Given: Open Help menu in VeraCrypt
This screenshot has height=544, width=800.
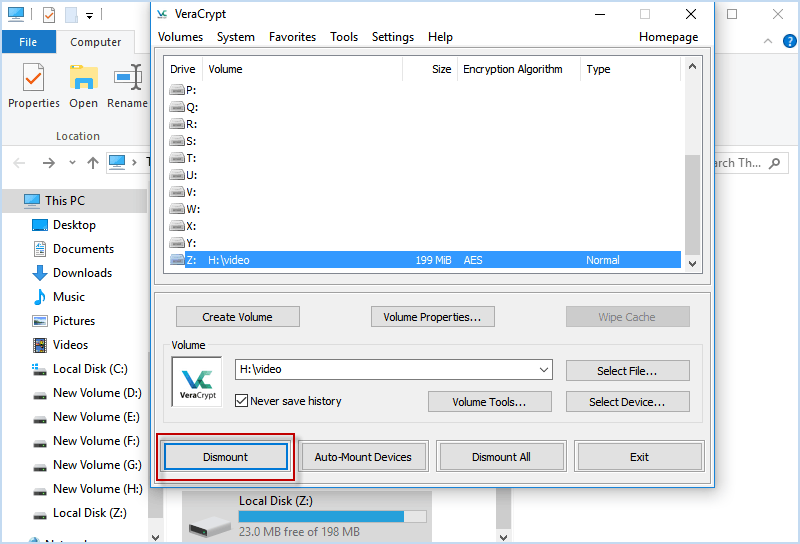Looking at the screenshot, I should point(440,37).
